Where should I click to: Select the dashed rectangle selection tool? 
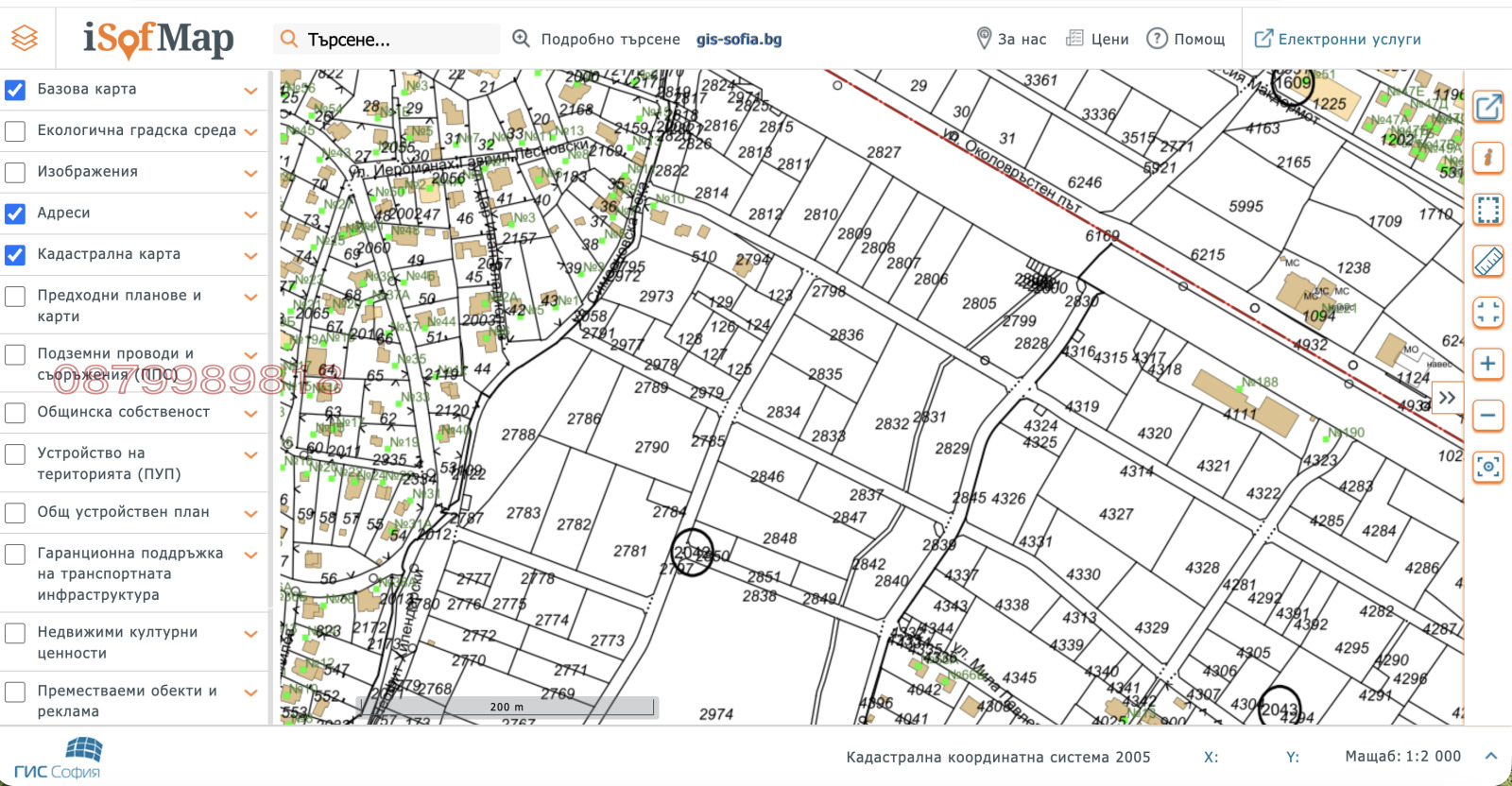coord(1488,209)
